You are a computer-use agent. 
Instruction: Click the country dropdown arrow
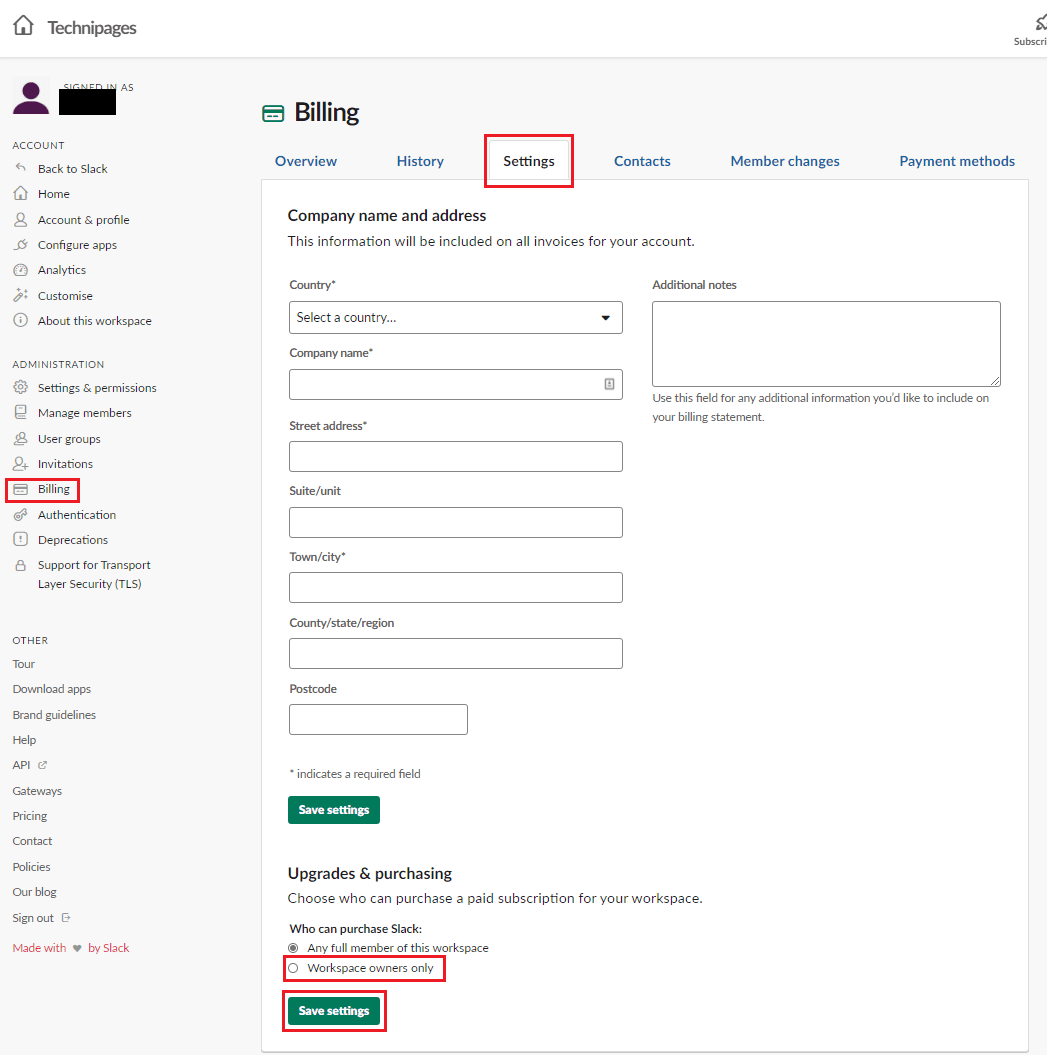point(606,318)
